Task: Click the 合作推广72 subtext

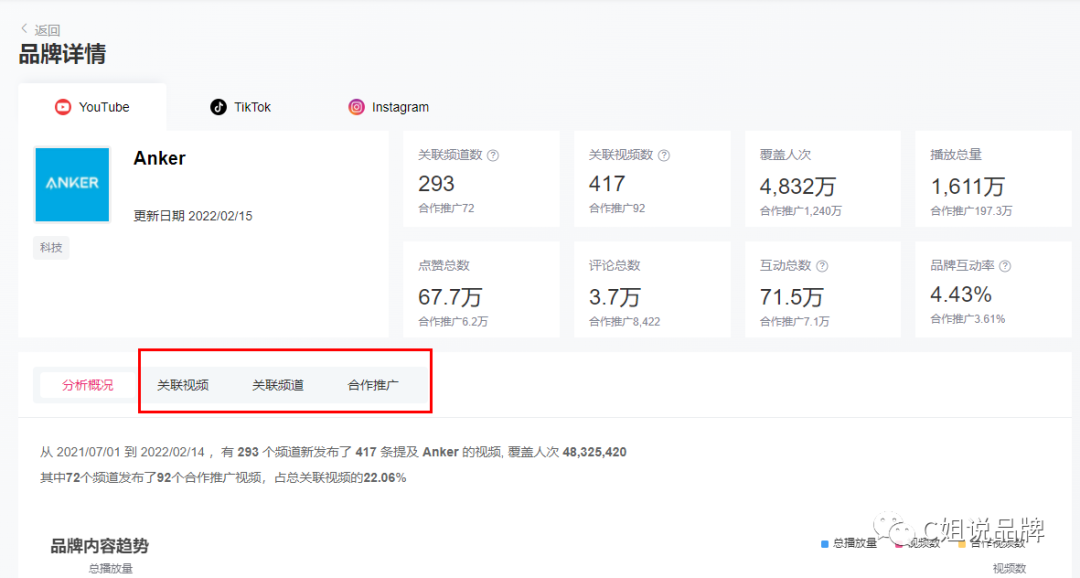Action: (446, 208)
